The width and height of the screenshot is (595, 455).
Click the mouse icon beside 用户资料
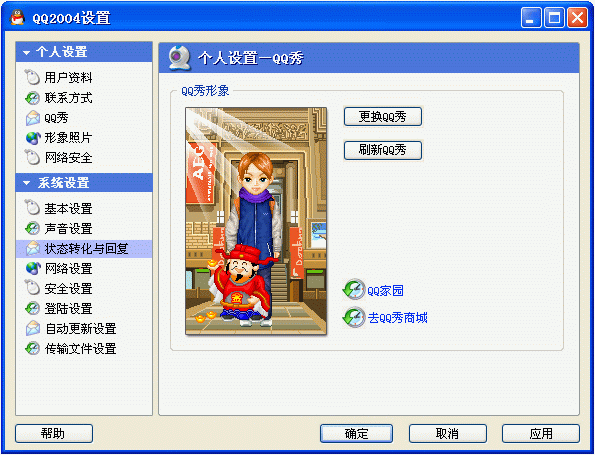coord(32,77)
